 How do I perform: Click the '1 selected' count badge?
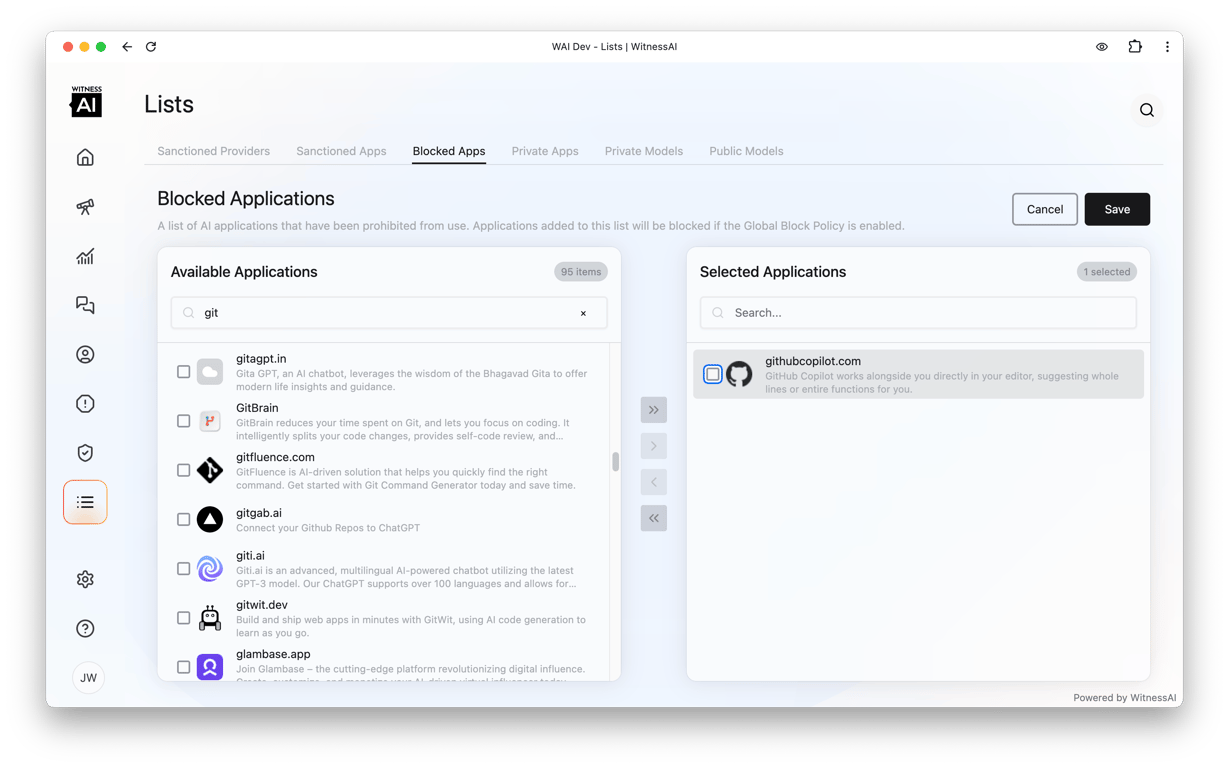pyautogui.click(x=1107, y=272)
